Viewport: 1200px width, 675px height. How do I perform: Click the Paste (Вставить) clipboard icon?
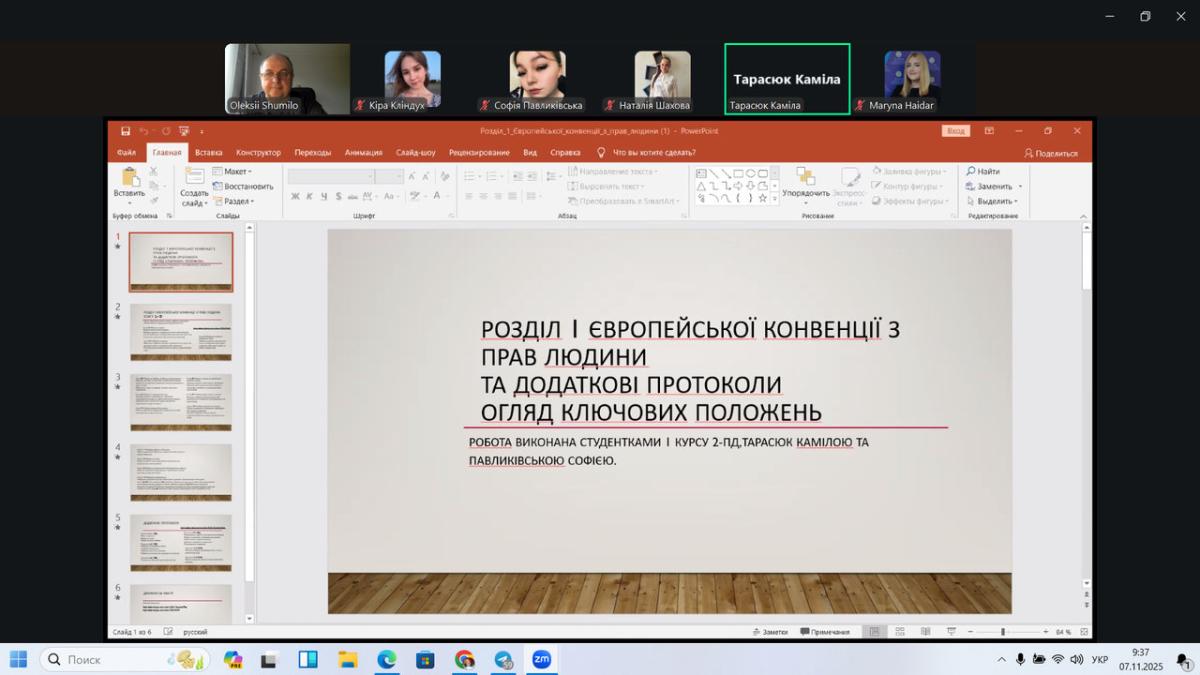[x=128, y=178]
